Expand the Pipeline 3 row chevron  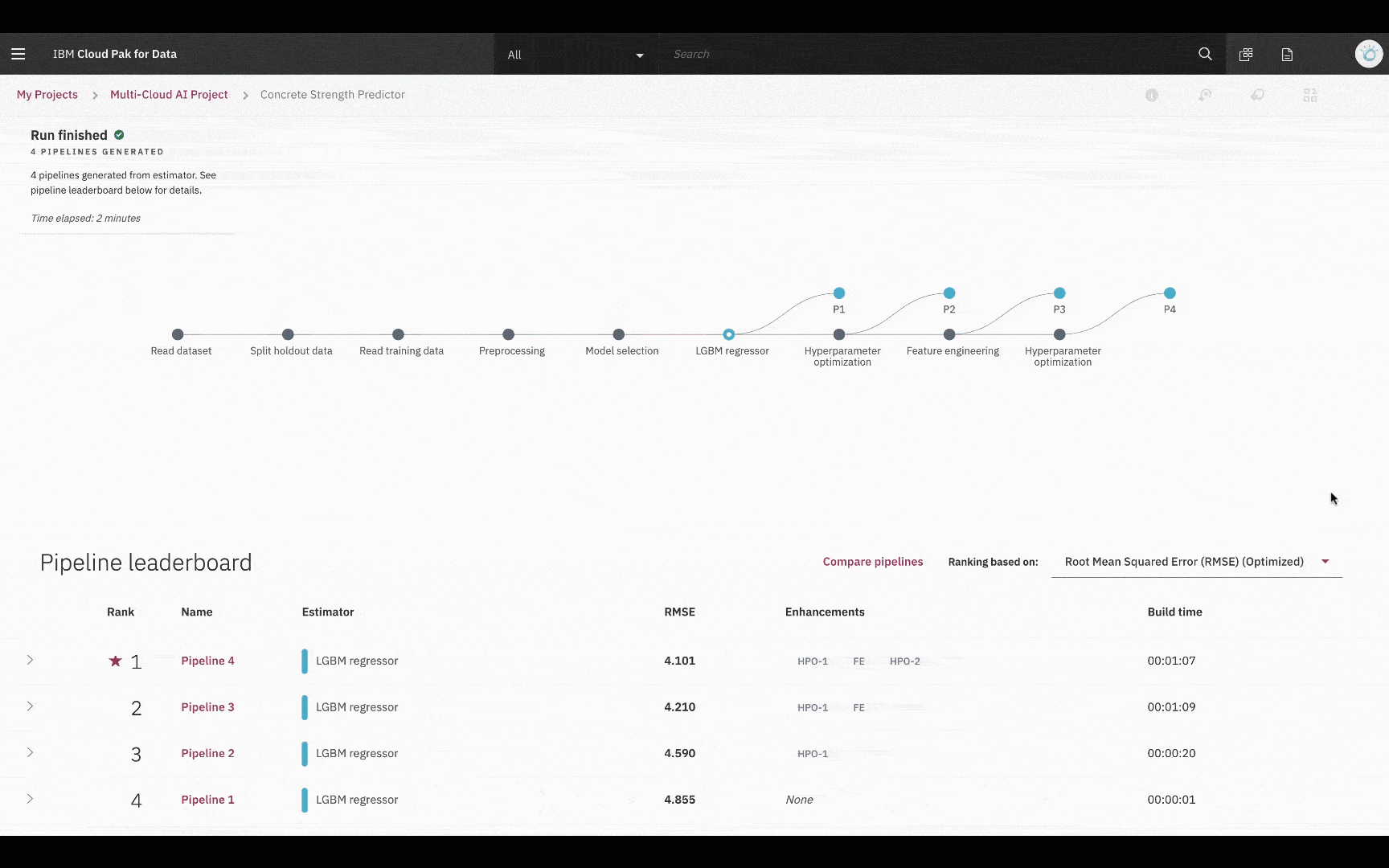pos(30,706)
